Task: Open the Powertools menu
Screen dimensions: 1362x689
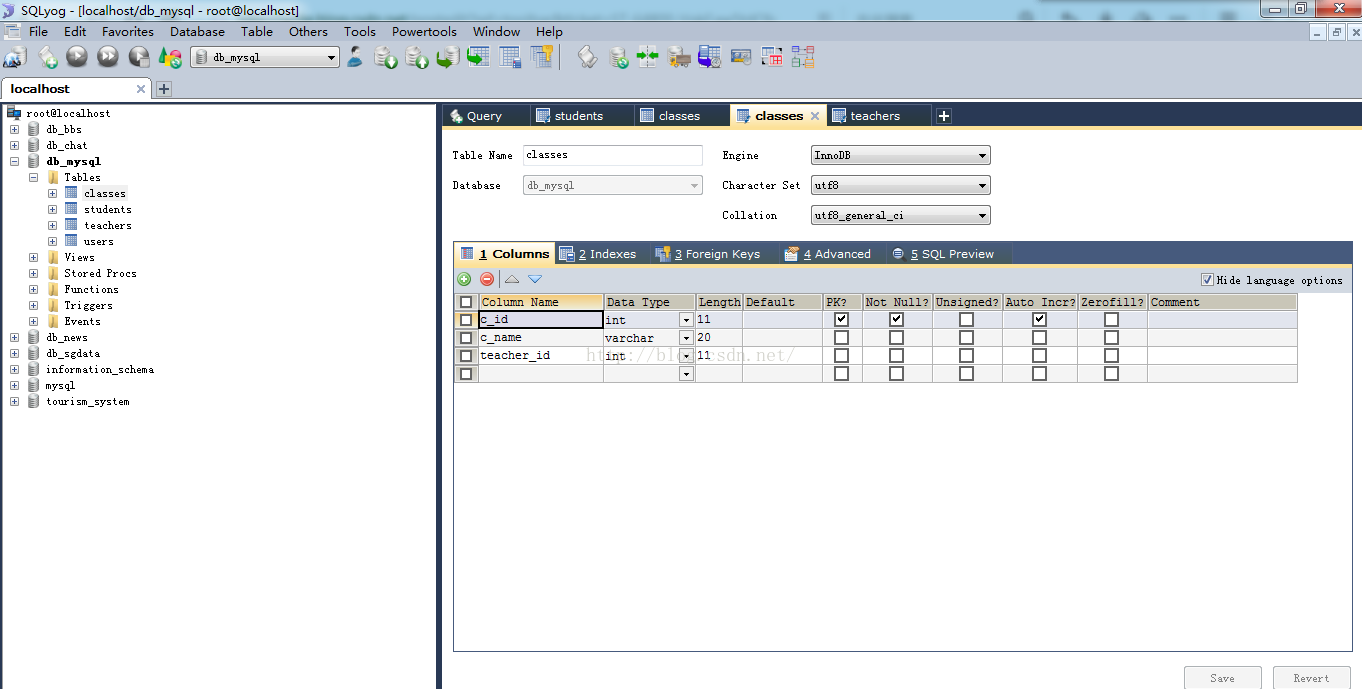Action: tap(424, 31)
